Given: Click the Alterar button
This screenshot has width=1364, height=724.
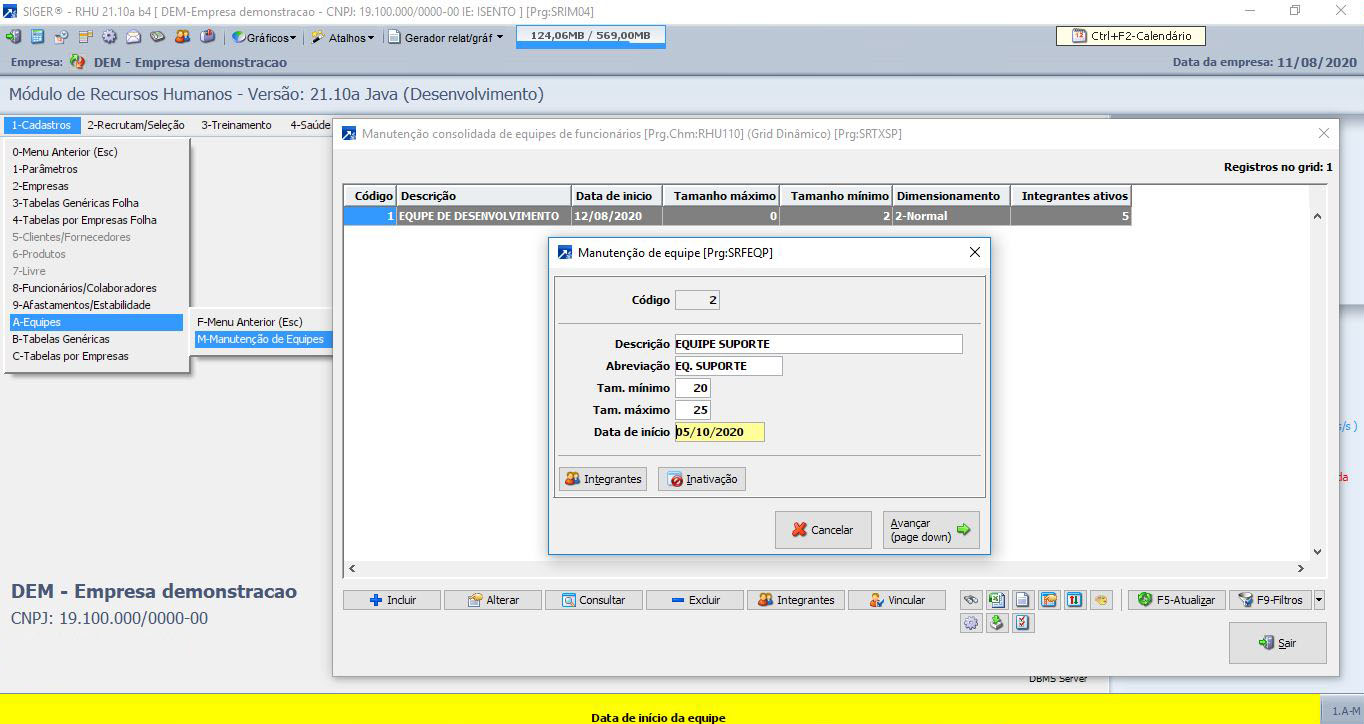Looking at the screenshot, I should pos(493,600).
